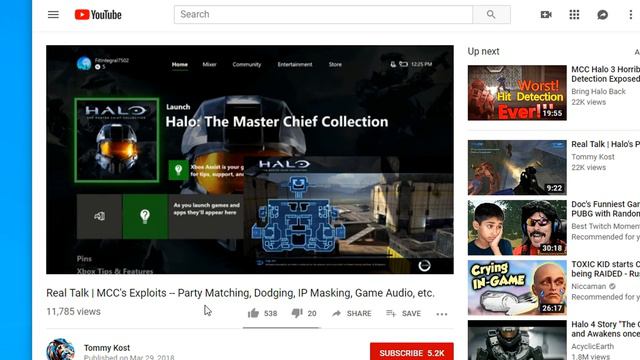This screenshot has height=360, width=640.
Task: Open Real Talk Halo's suggested video title
Action: (x=606, y=144)
